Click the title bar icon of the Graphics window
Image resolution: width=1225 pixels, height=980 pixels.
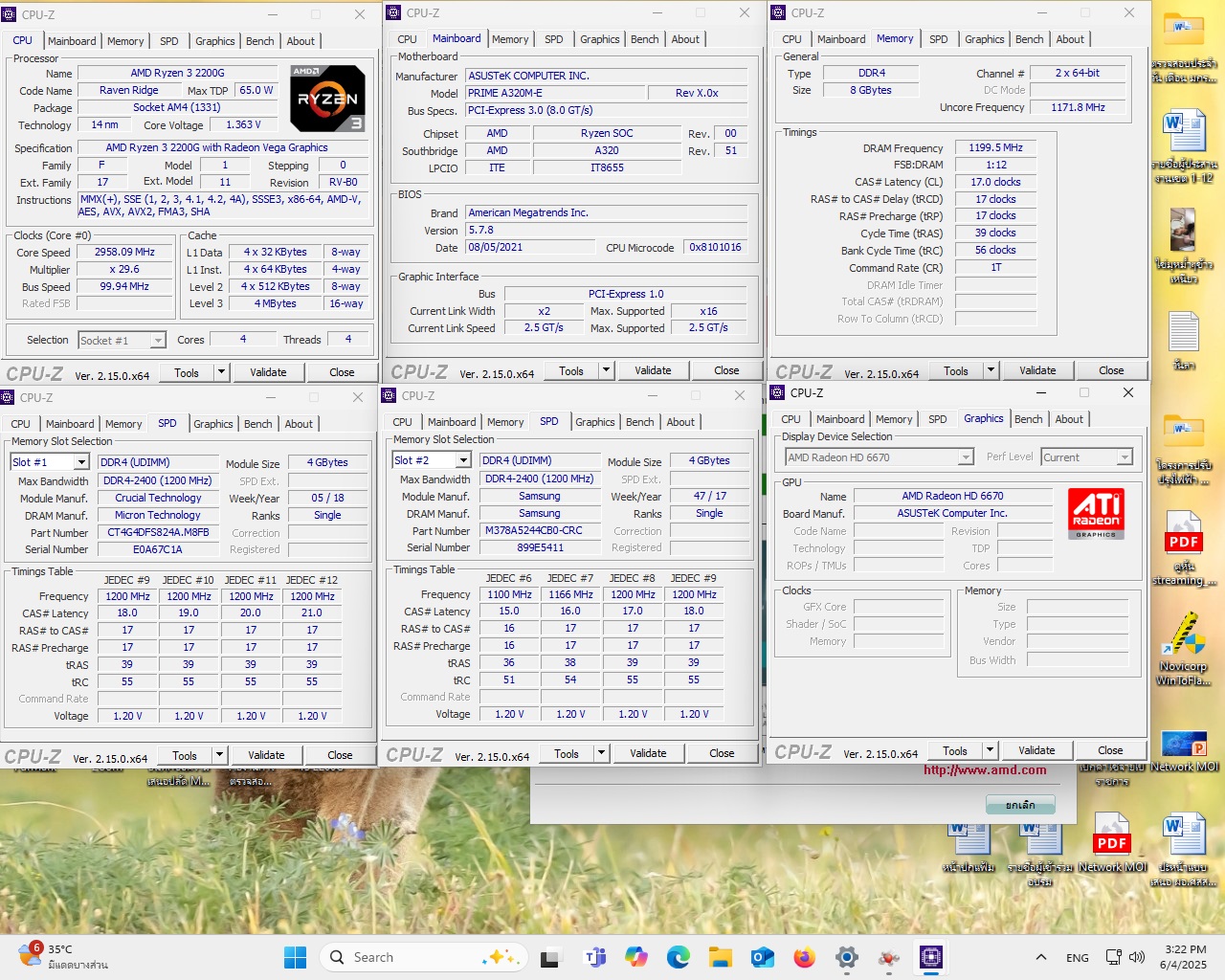coord(777,392)
